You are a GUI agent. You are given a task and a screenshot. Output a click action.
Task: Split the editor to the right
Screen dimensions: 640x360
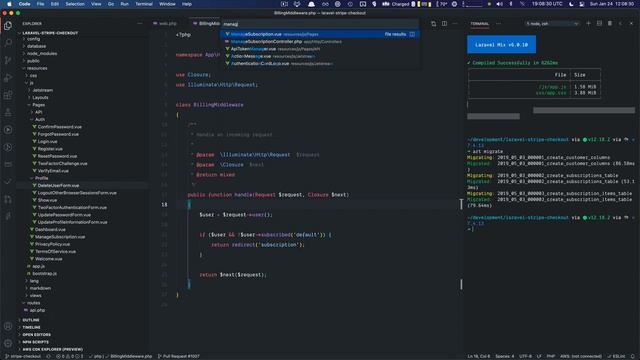coord(444,24)
